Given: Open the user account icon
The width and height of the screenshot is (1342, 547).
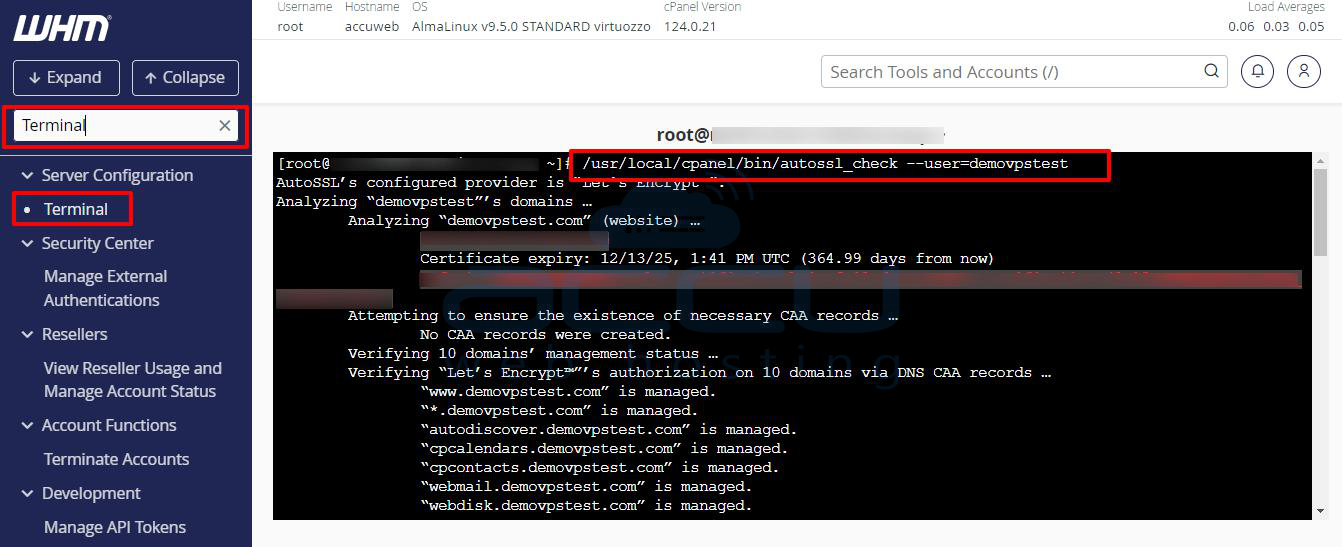Looking at the screenshot, I should [1303, 71].
